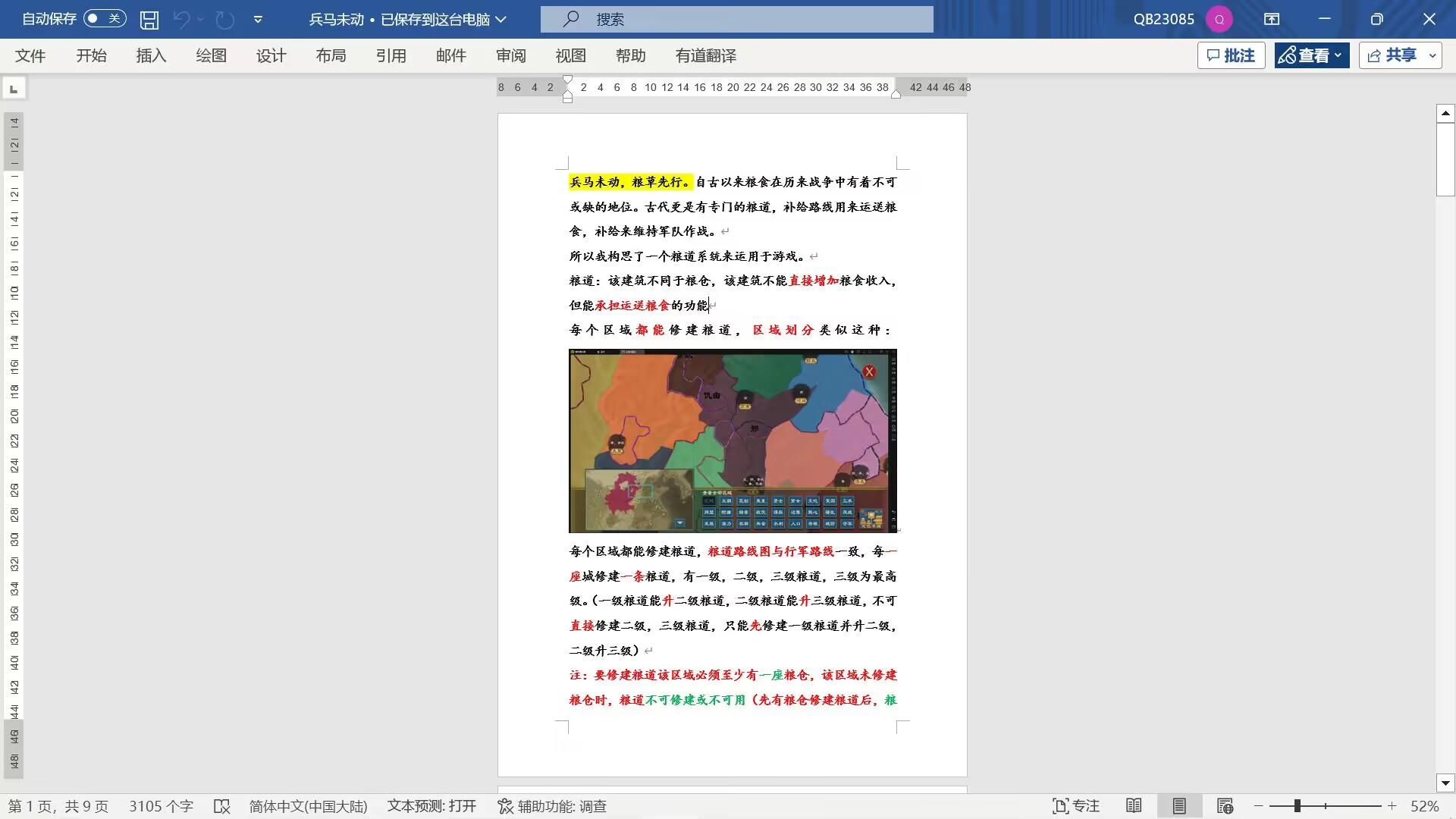1456x819 pixels.
Task: Switch to the 布局 tab
Action: pos(331,56)
